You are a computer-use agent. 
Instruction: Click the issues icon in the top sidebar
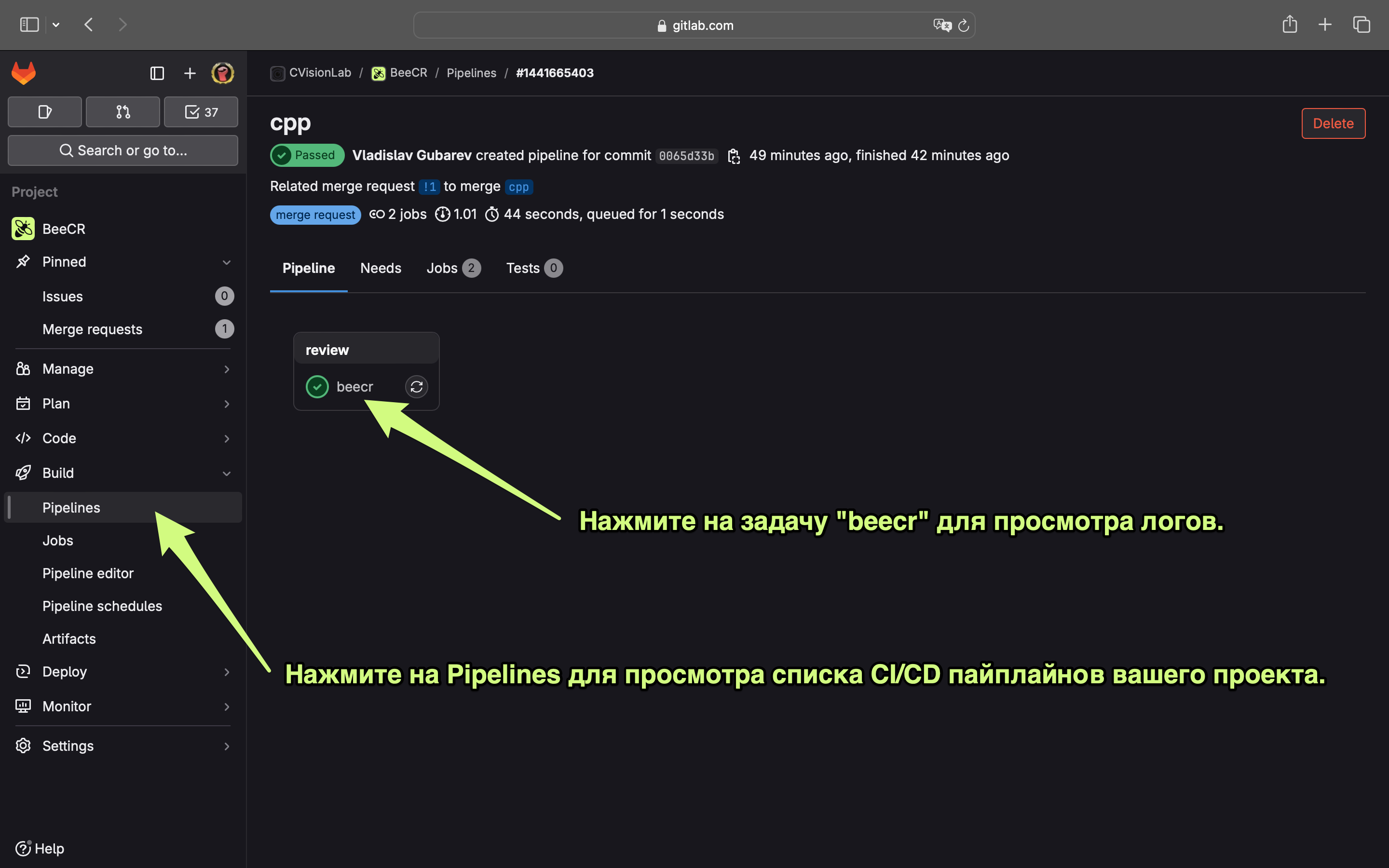click(44, 112)
